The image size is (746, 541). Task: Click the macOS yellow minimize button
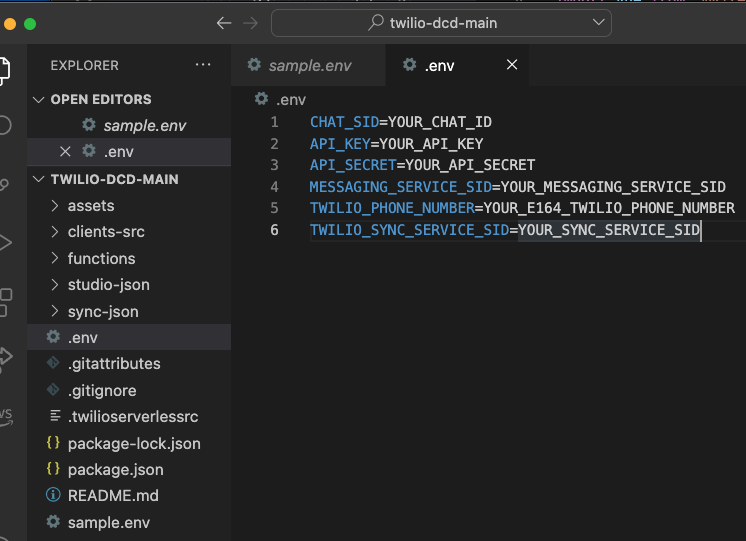tap(10, 24)
